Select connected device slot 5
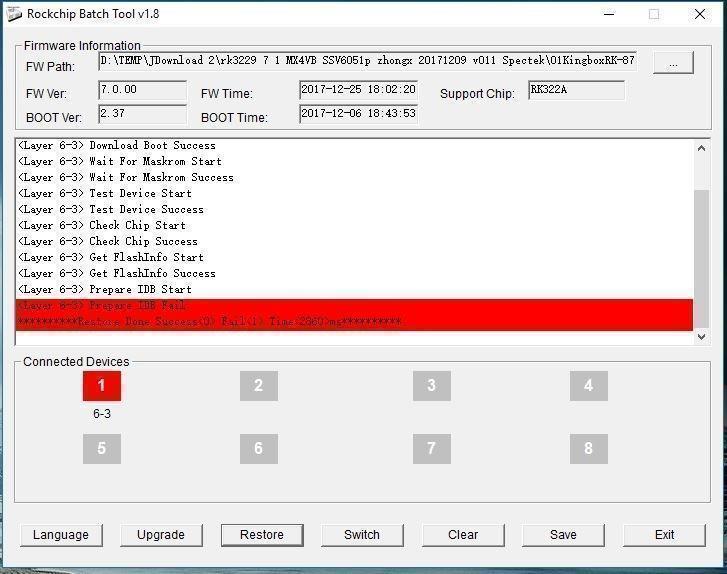 (x=102, y=448)
